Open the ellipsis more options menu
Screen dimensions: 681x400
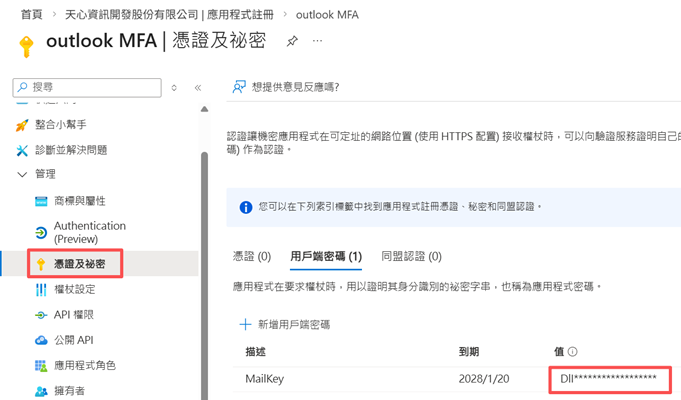click(318, 42)
